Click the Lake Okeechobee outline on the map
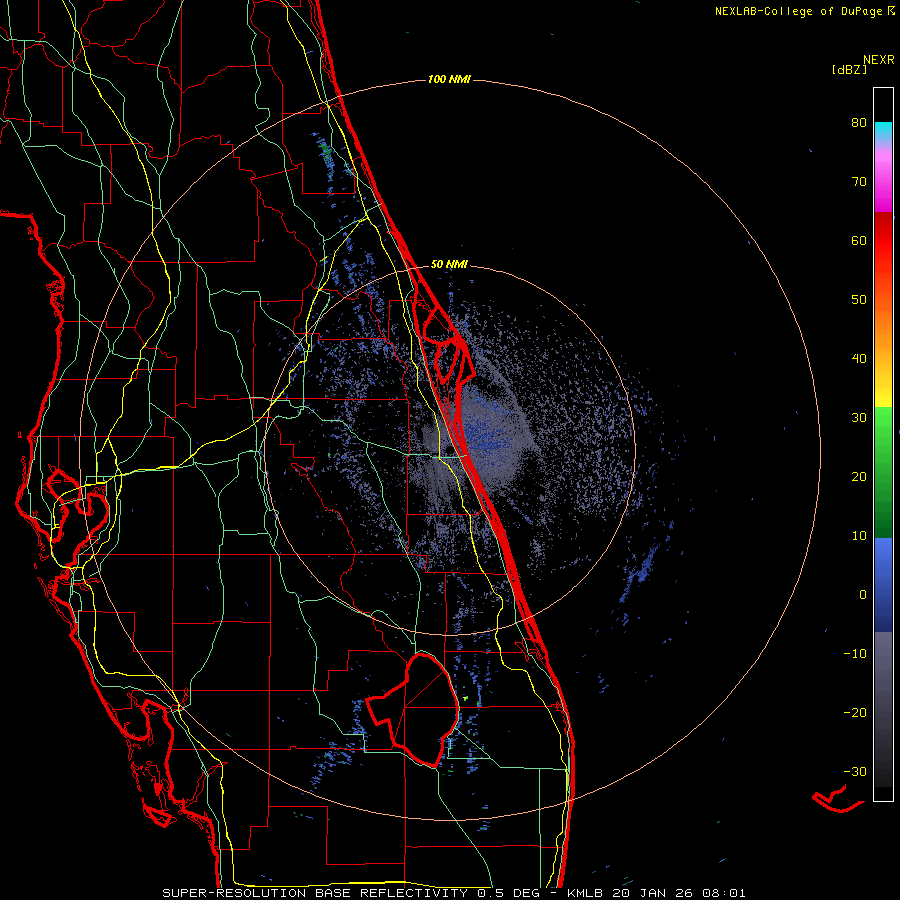 pyautogui.click(x=413, y=710)
